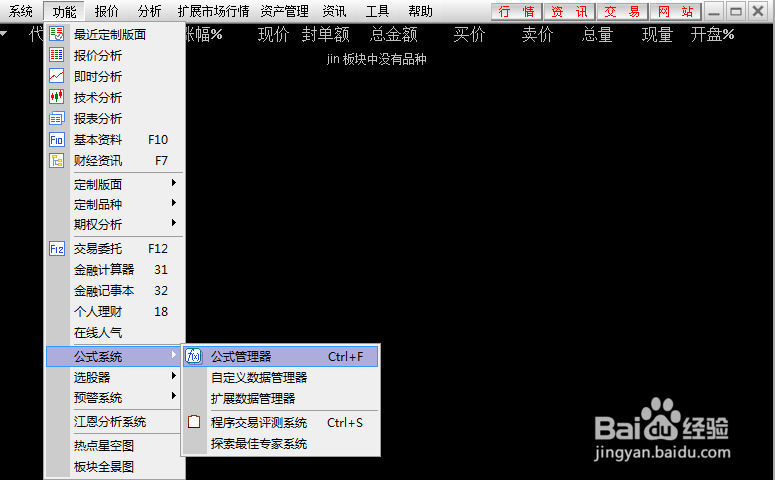Open the 报价 menu

pyautogui.click(x=107, y=11)
